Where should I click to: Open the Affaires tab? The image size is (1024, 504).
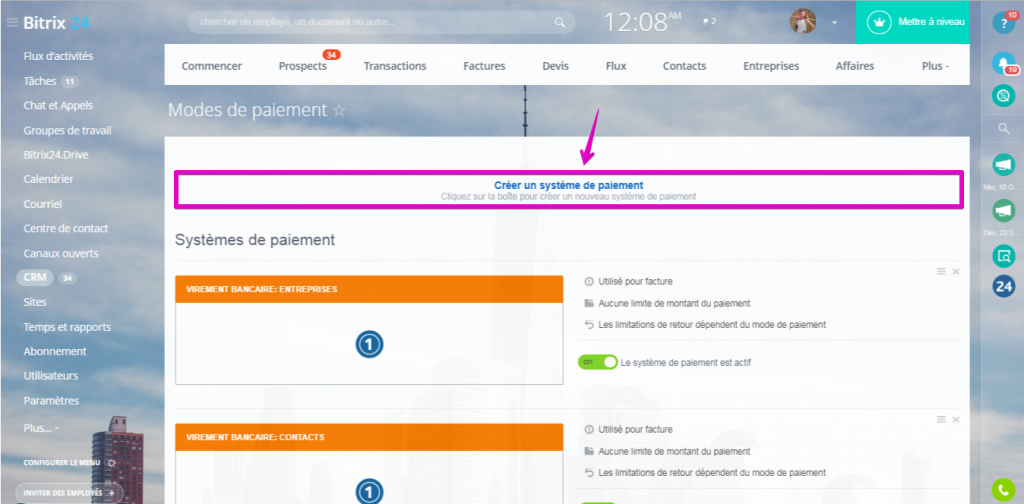[855, 65]
